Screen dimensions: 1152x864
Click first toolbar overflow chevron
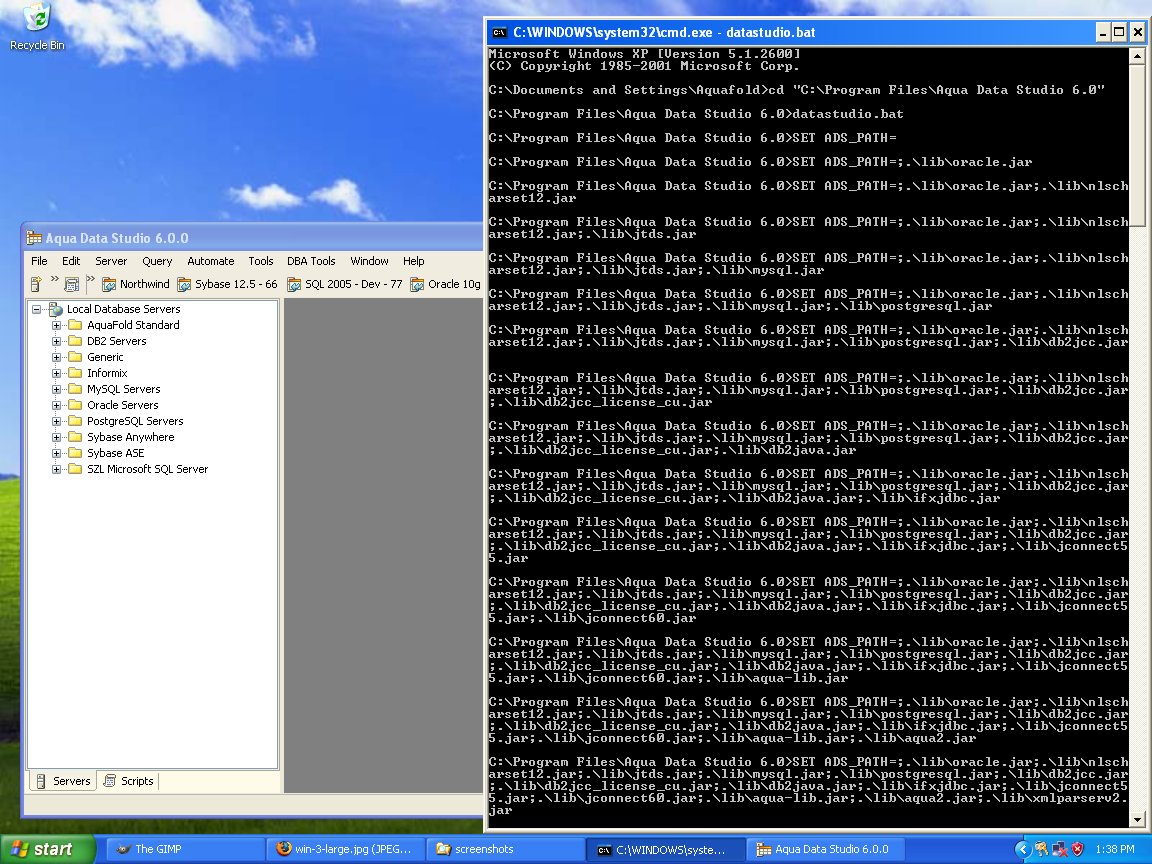point(54,279)
